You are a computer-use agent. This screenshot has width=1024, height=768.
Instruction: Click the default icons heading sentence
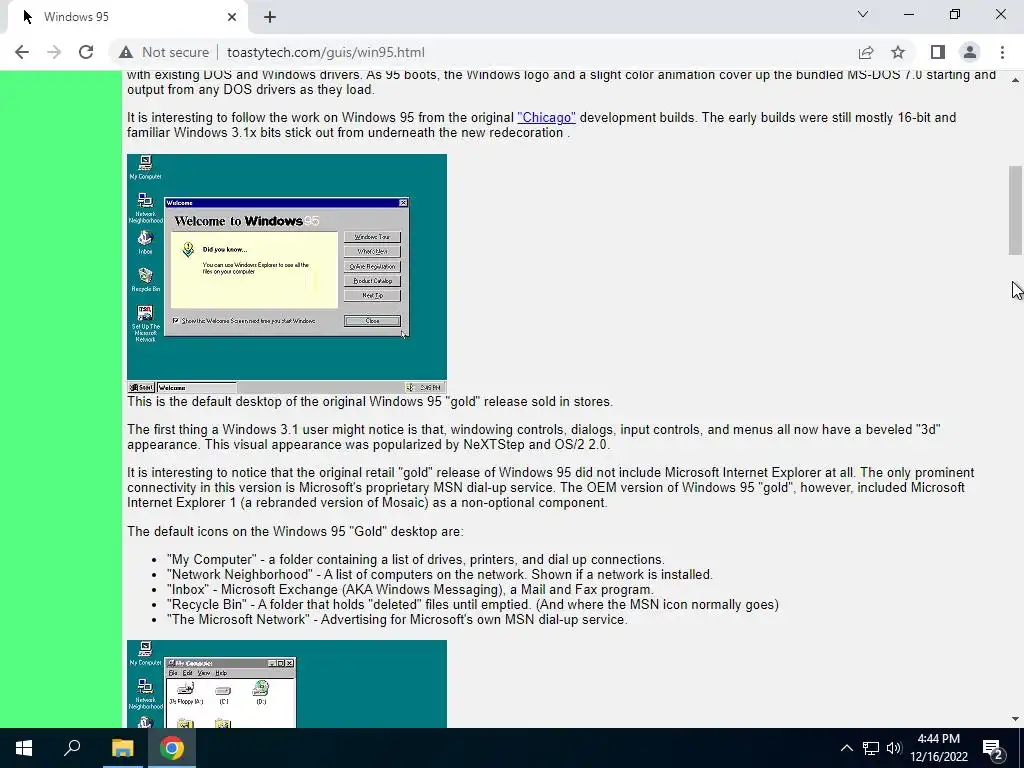coord(295,532)
